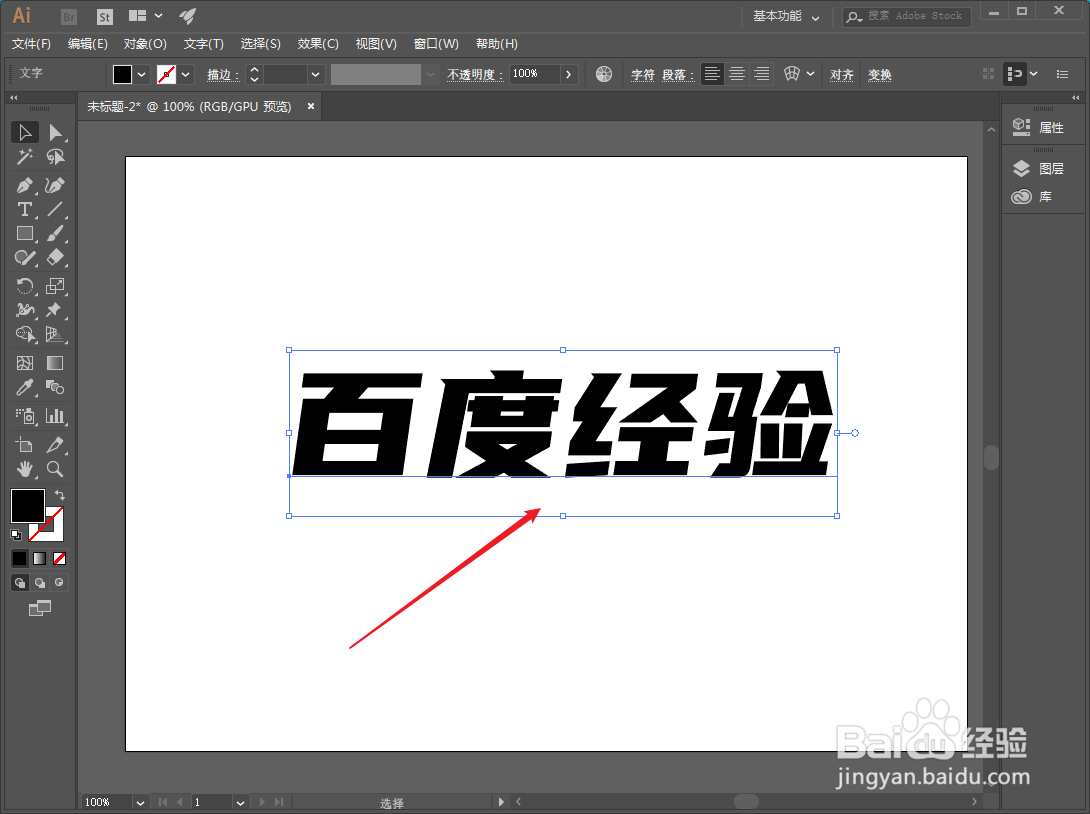Open the Make Envelope options dropdown
This screenshot has width=1090, height=814.
coord(811,74)
